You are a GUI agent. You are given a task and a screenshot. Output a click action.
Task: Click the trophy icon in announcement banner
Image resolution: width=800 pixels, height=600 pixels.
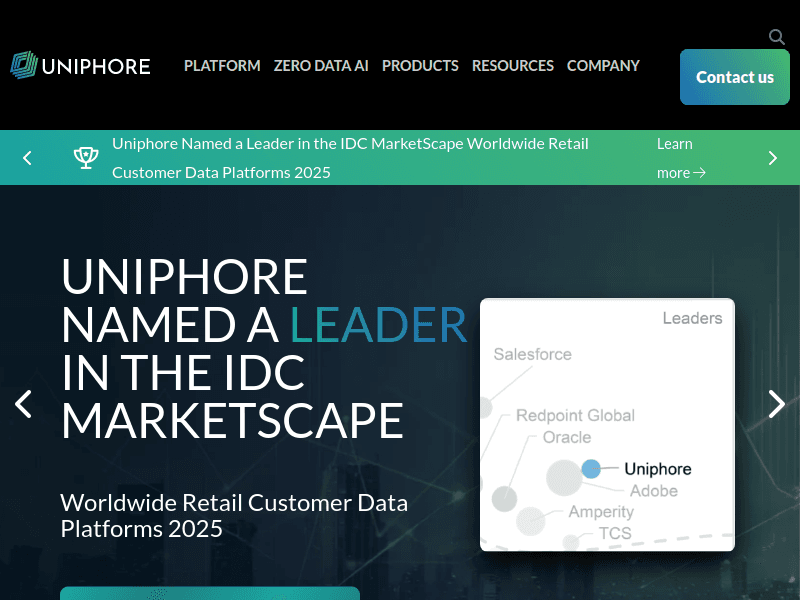86,158
